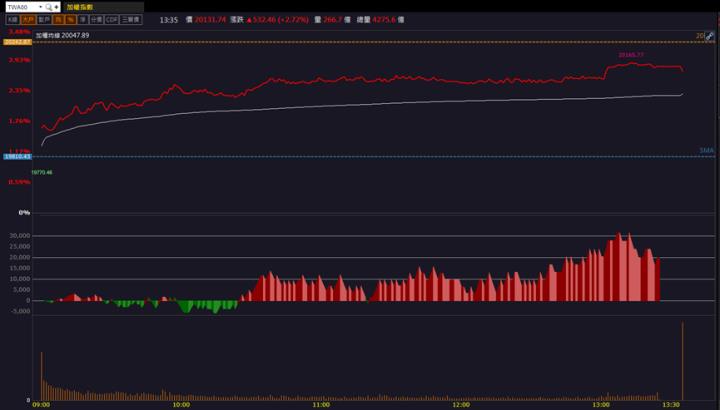Toggle the 散戶 indicator button
Screen dimensions: 720x410
[x=44, y=19]
